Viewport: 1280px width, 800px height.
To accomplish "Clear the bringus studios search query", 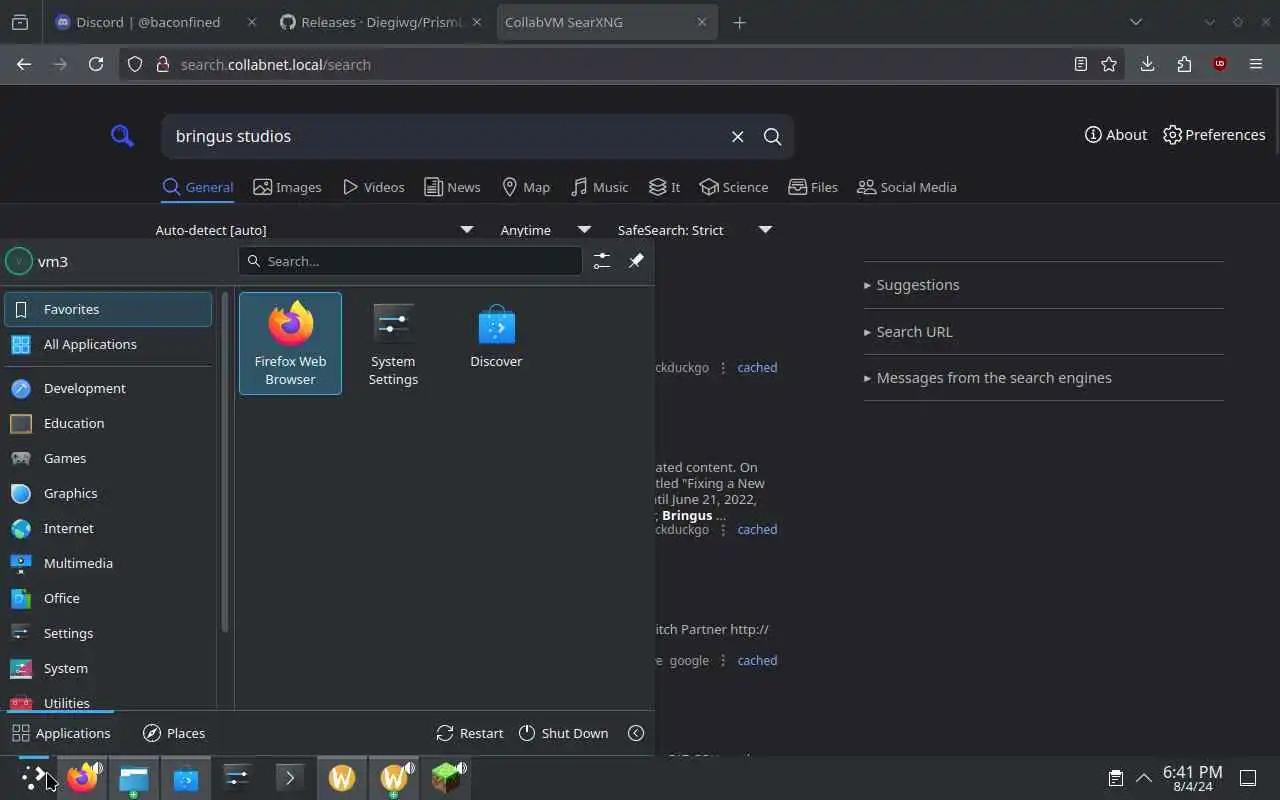I will 737,136.
